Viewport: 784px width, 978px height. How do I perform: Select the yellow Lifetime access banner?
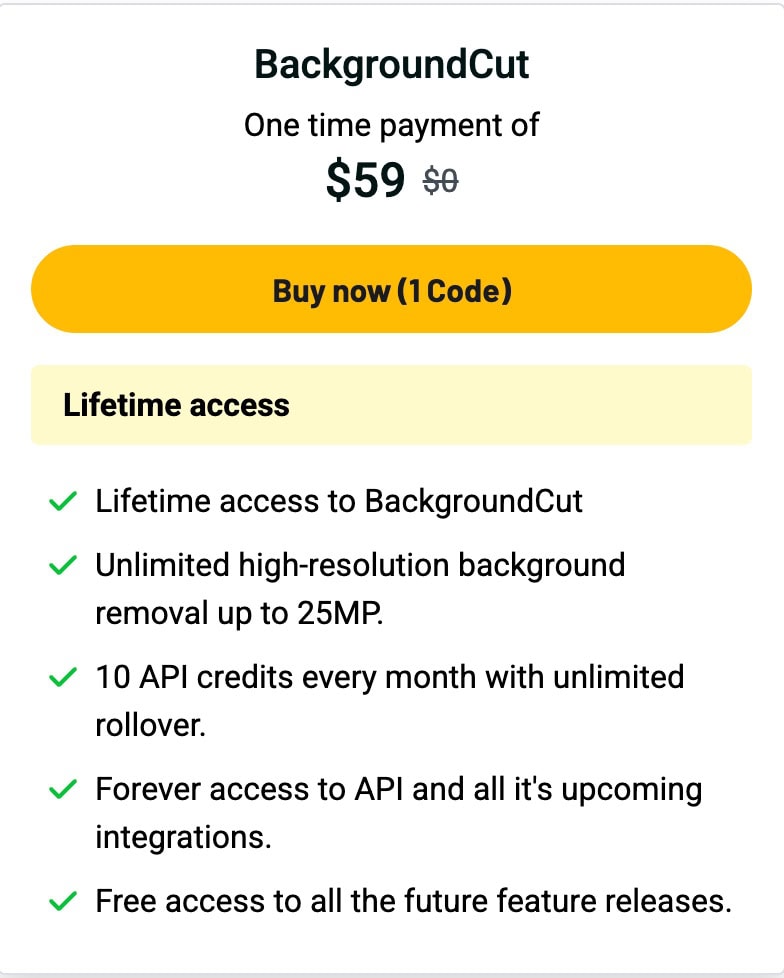pos(391,404)
